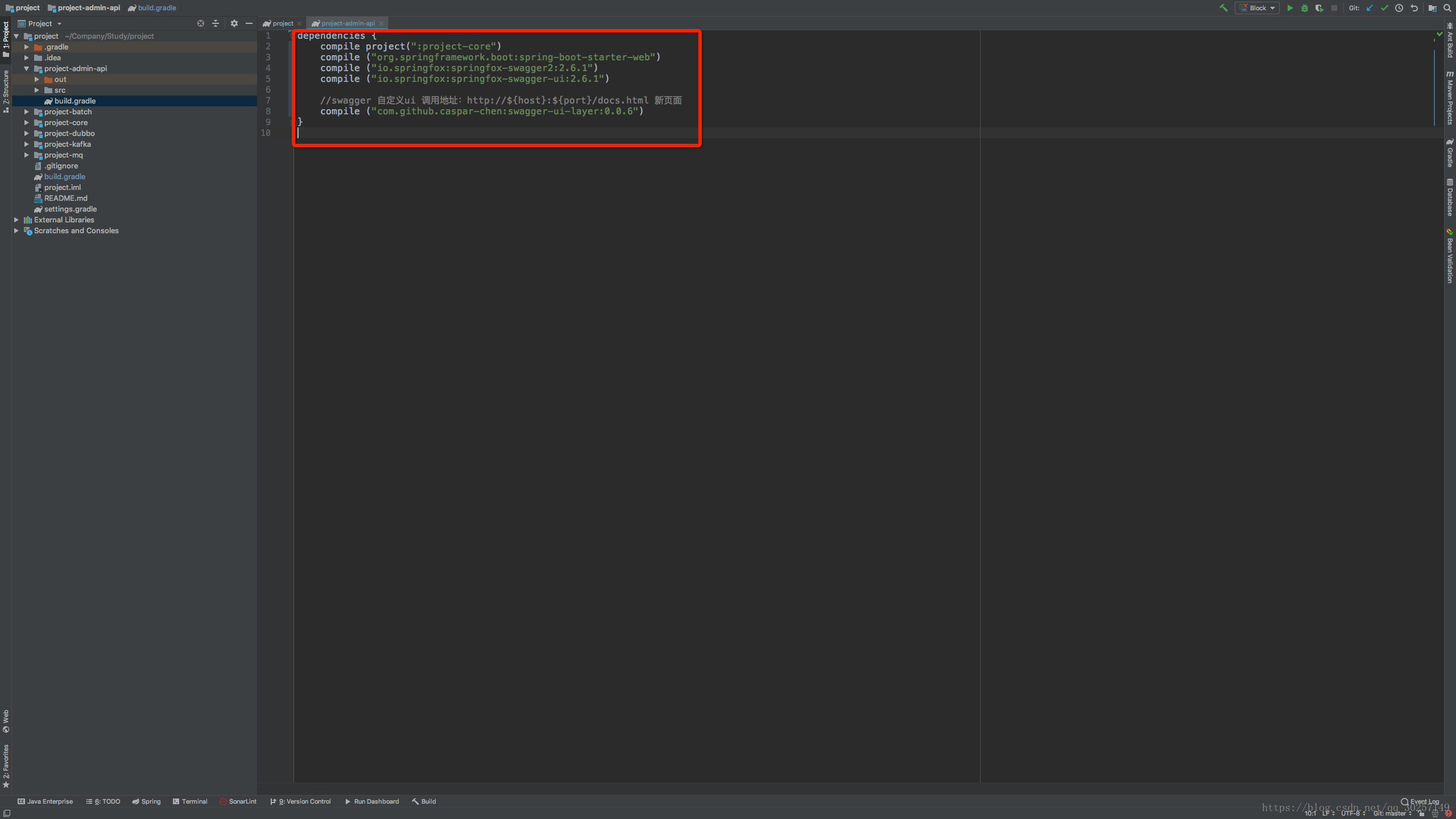Toggle the Web panel on left sidebar
This screenshot has width=1456, height=819.
7,718
